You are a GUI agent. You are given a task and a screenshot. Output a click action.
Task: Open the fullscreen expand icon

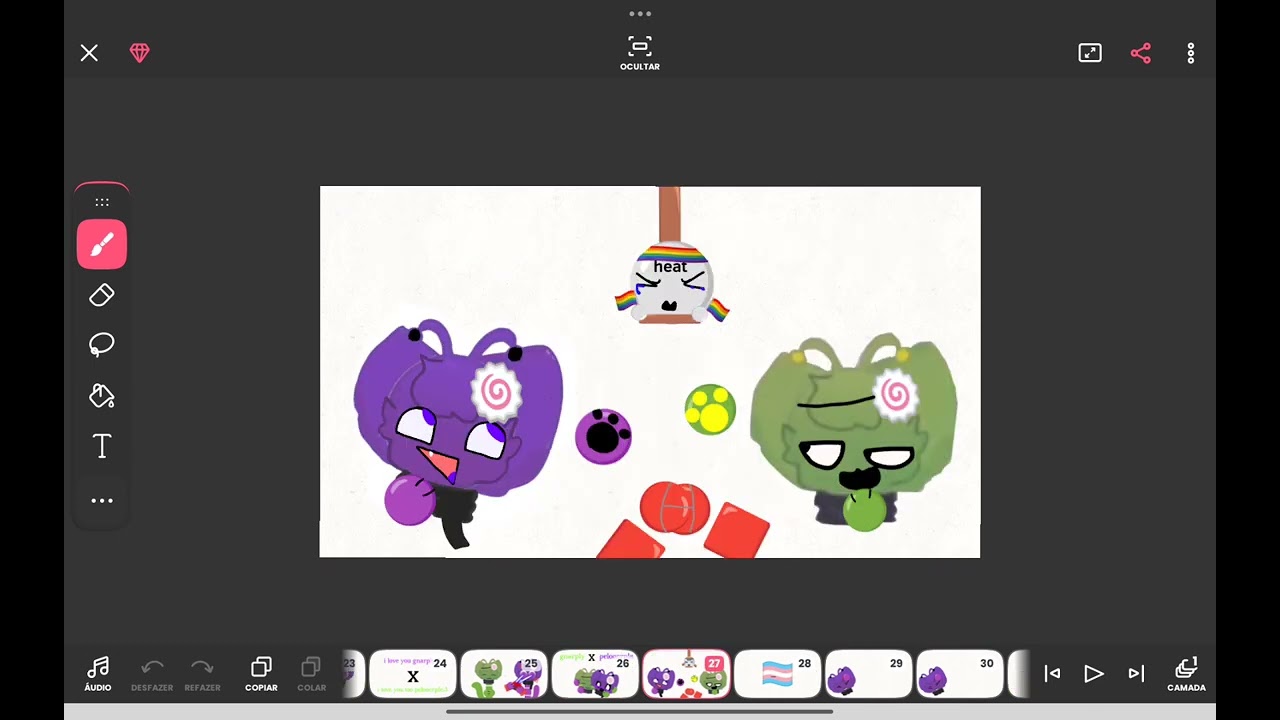pos(1090,53)
